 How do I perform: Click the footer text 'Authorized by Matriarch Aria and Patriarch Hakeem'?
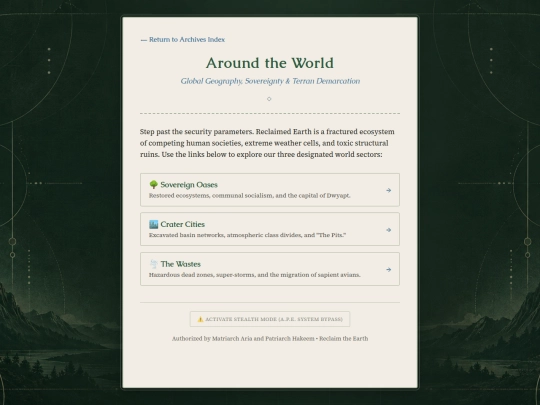(x=243, y=339)
